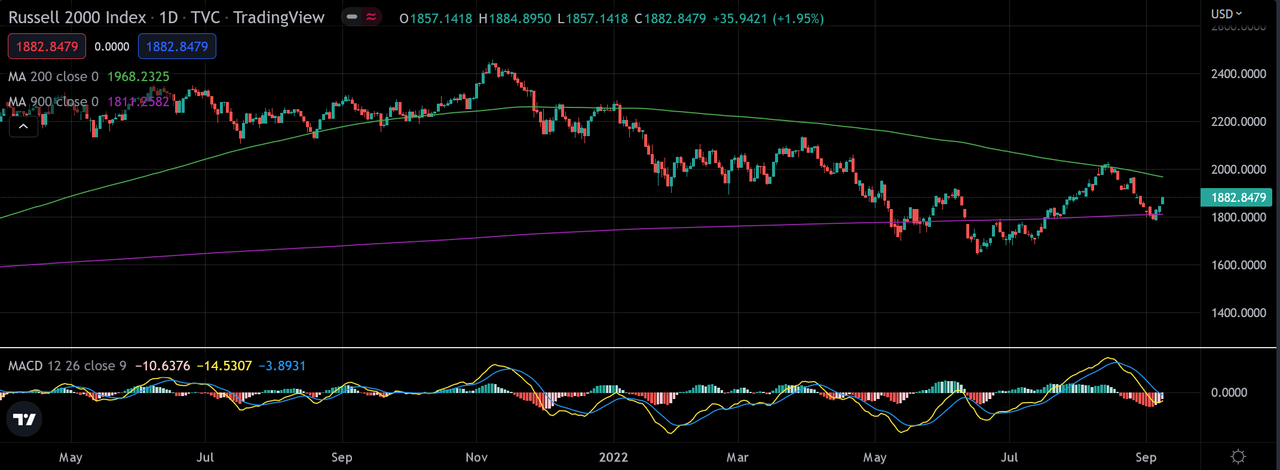Click the blue 1882.8479 buy price button
1280x470 pixels.
(x=179, y=46)
